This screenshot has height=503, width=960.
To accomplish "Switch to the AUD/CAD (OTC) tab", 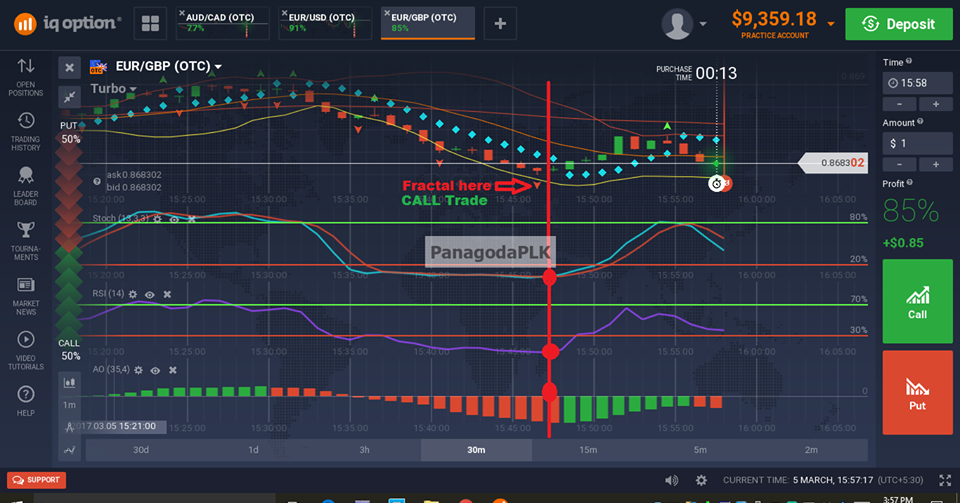I will [x=223, y=24].
